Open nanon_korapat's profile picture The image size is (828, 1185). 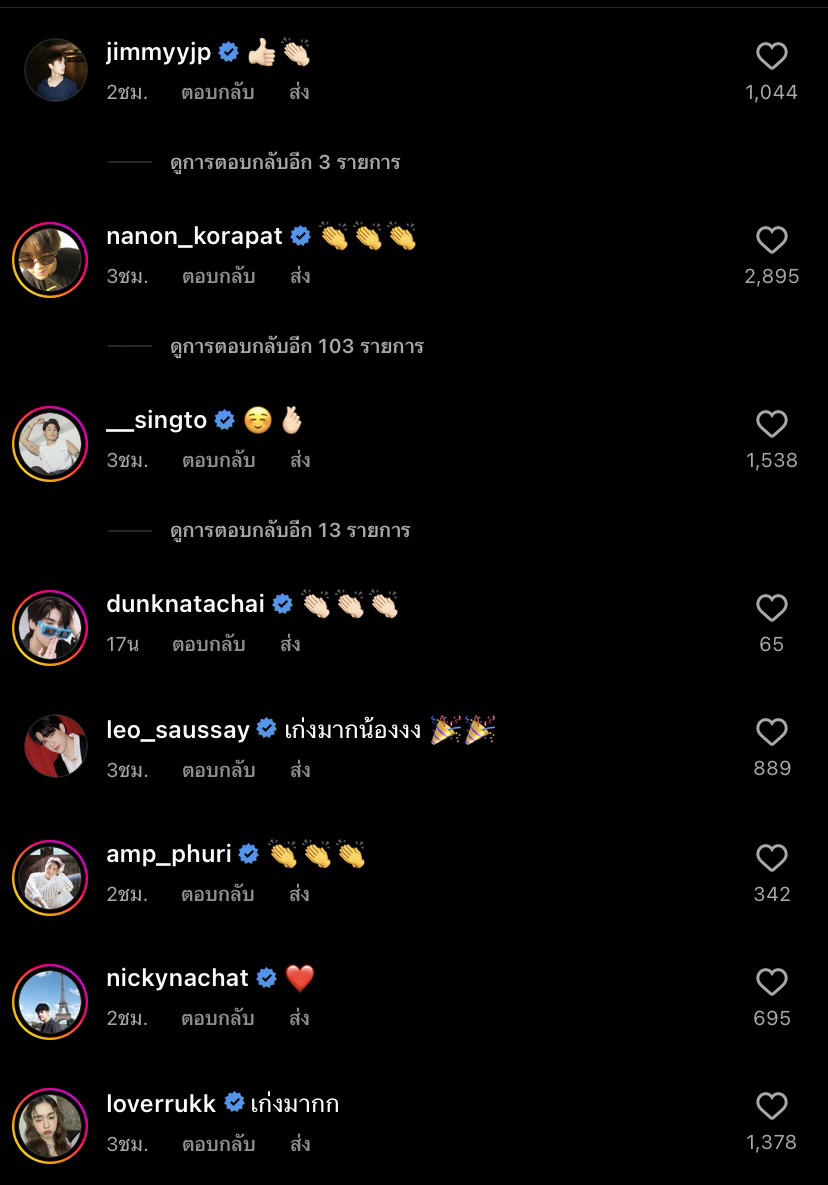[x=50, y=259]
